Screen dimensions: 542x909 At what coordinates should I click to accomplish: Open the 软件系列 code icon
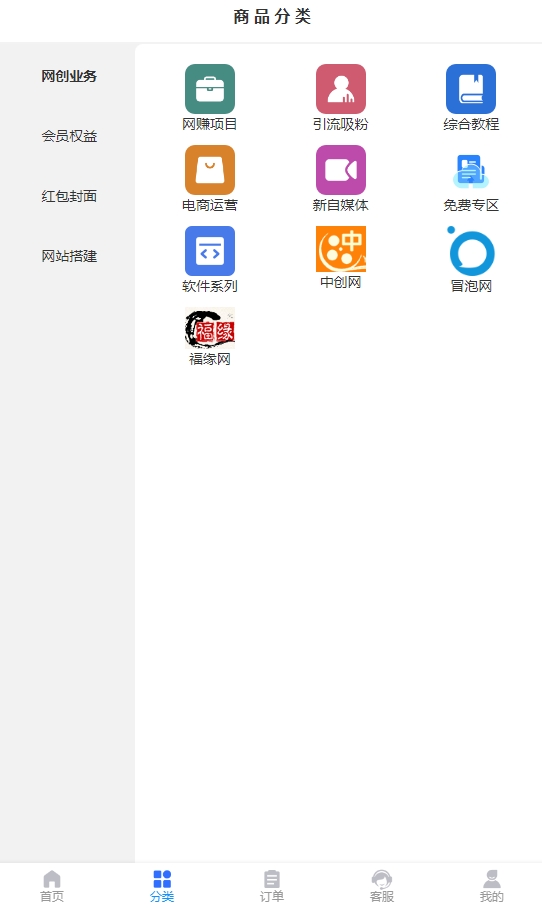coord(210,251)
